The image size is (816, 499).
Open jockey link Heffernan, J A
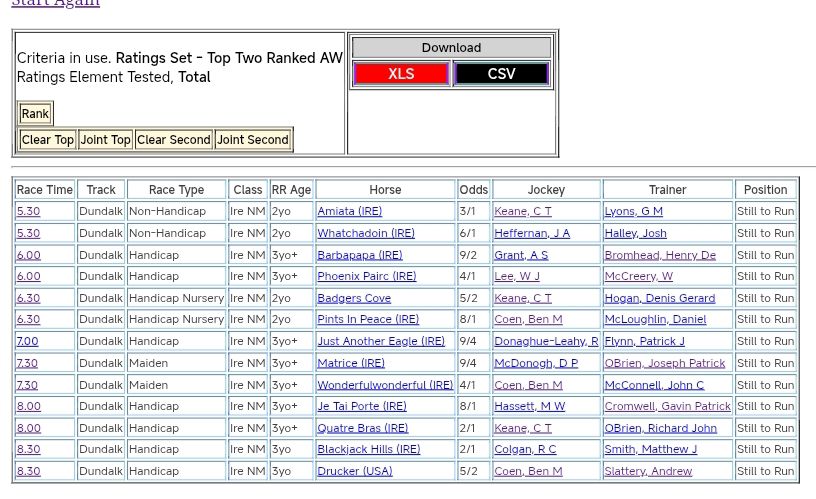[x=532, y=233]
